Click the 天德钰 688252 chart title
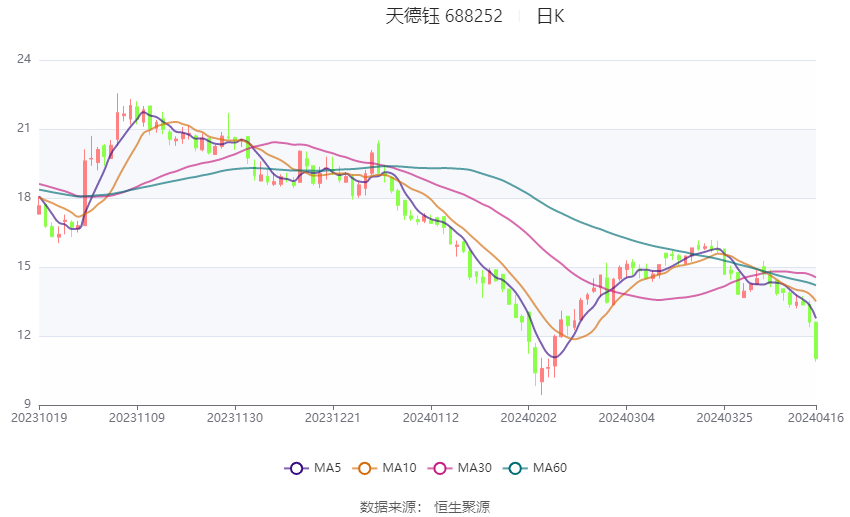850x517 pixels. 444,16
